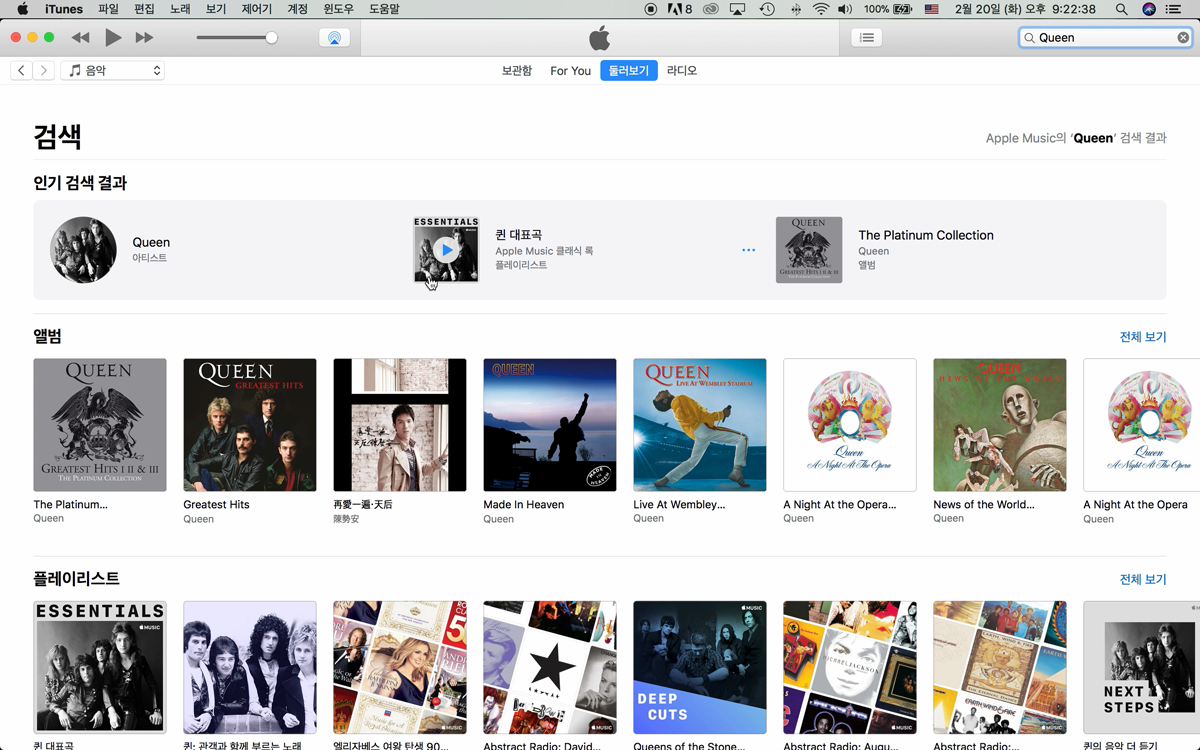This screenshot has height=750, width=1200.
Task: Open the 제어기 menu in menu bar
Action: (x=257, y=9)
